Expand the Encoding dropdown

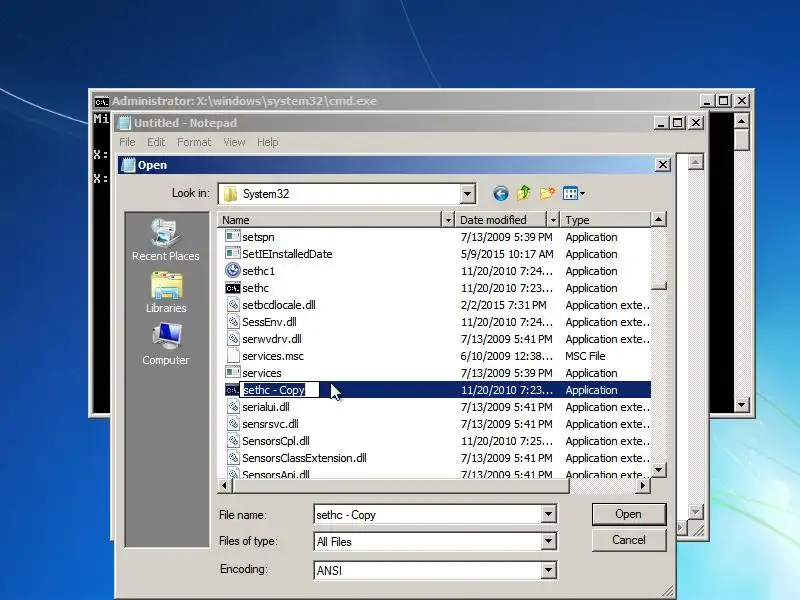coord(548,570)
